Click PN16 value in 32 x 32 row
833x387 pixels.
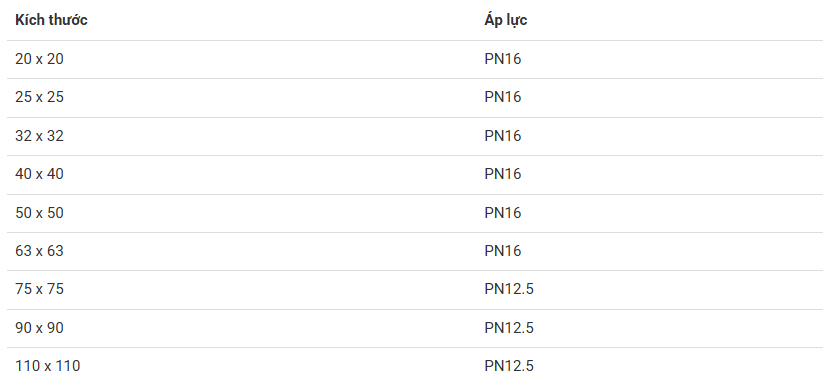(503, 136)
